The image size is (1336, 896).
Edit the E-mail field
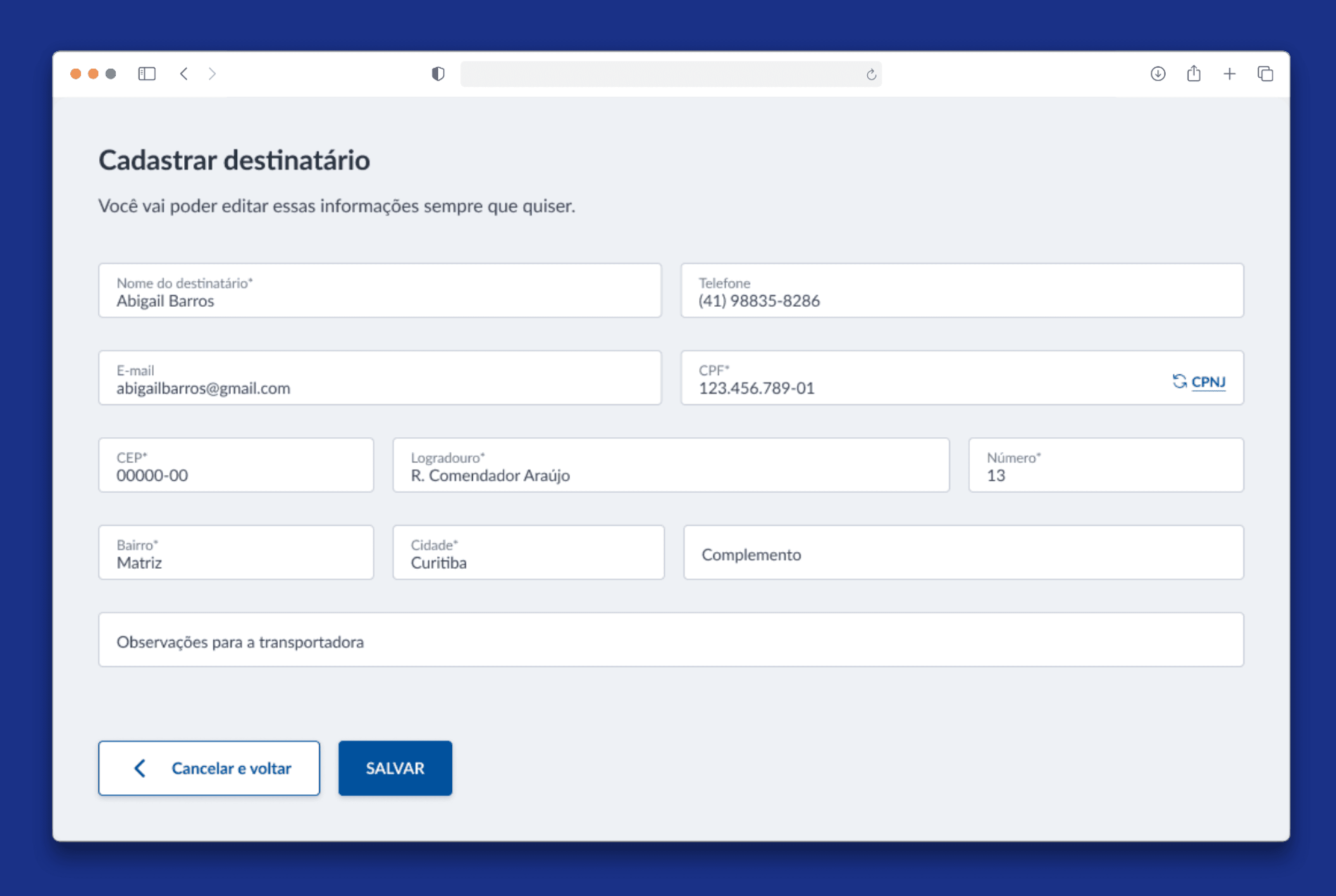(x=380, y=378)
